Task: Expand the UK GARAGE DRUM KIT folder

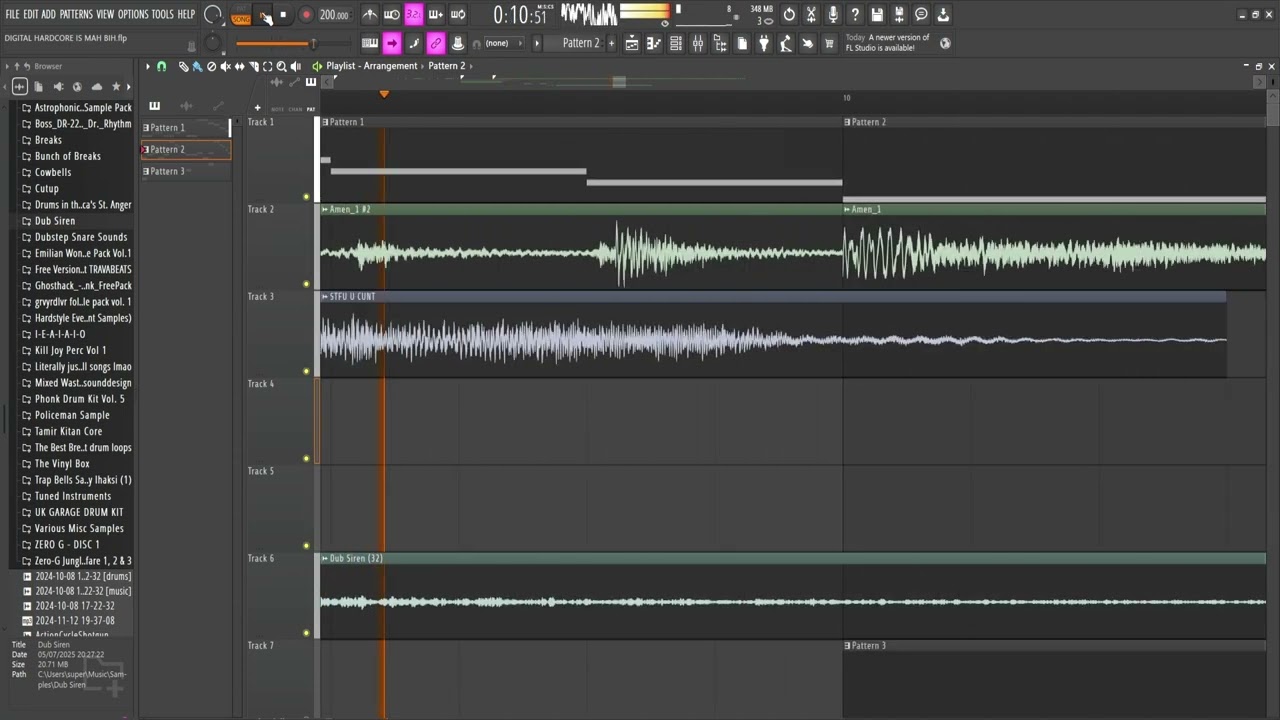Action: coord(79,512)
